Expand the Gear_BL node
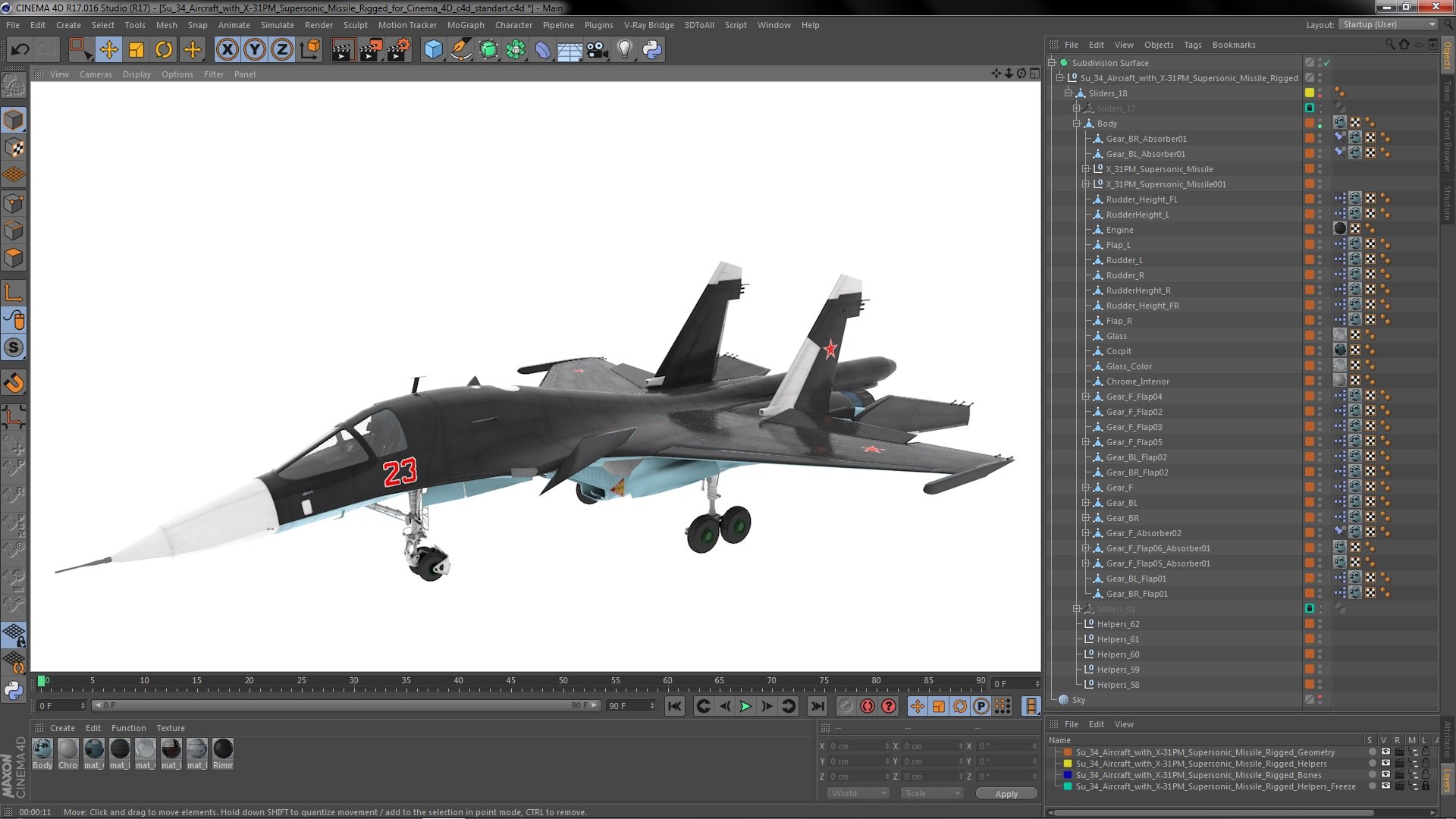The width and height of the screenshot is (1456, 819). (1085, 503)
